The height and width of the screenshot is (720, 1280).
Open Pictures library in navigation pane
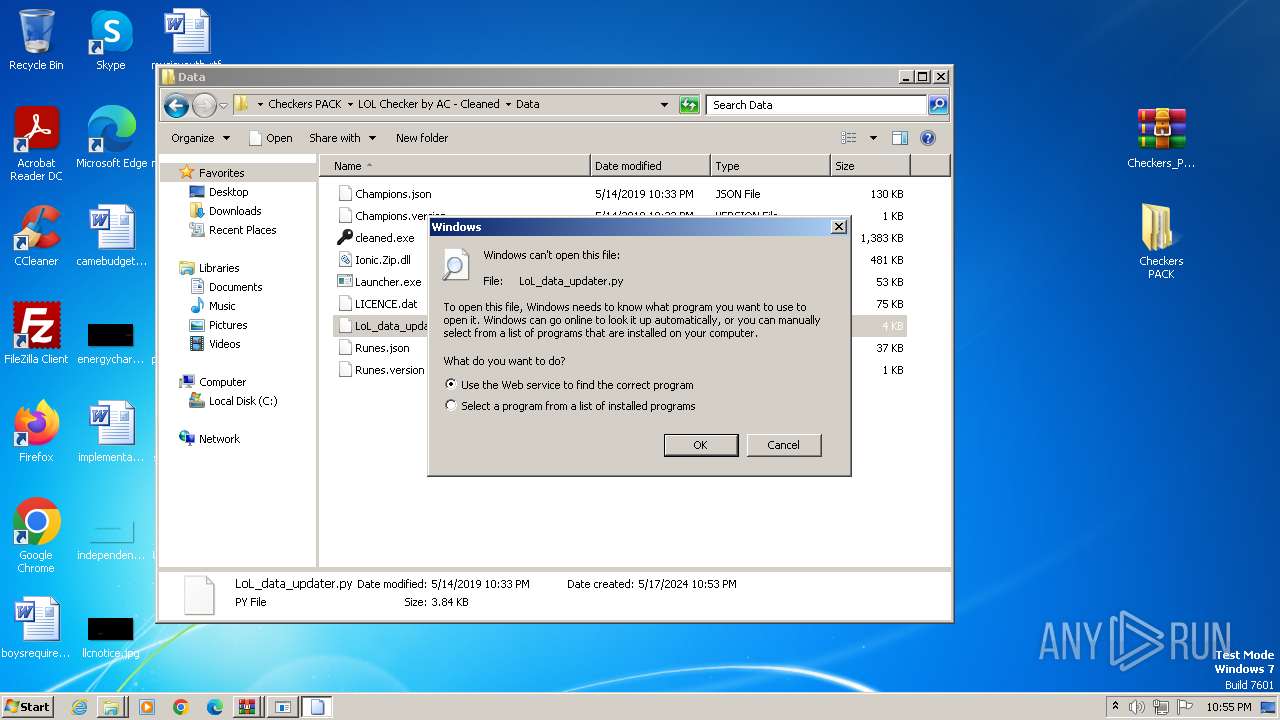click(x=228, y=325)
